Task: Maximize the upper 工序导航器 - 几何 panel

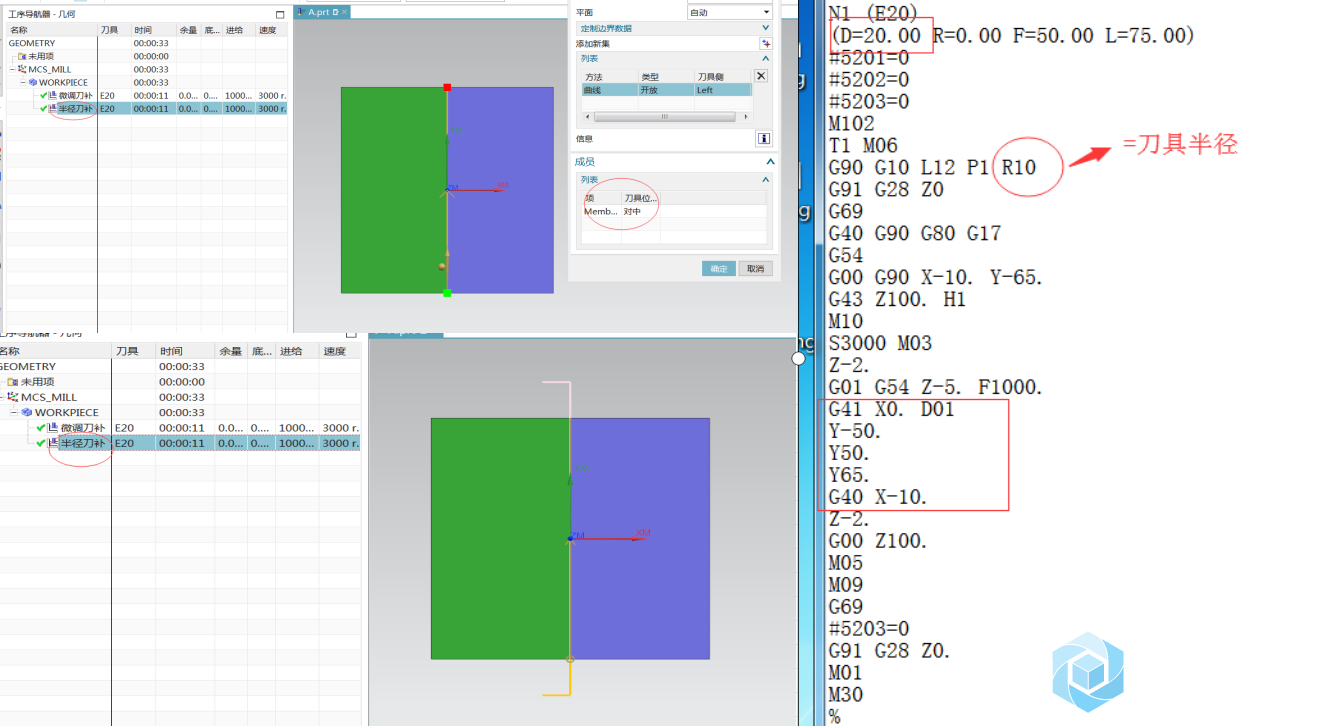Action: pos(281,15)
